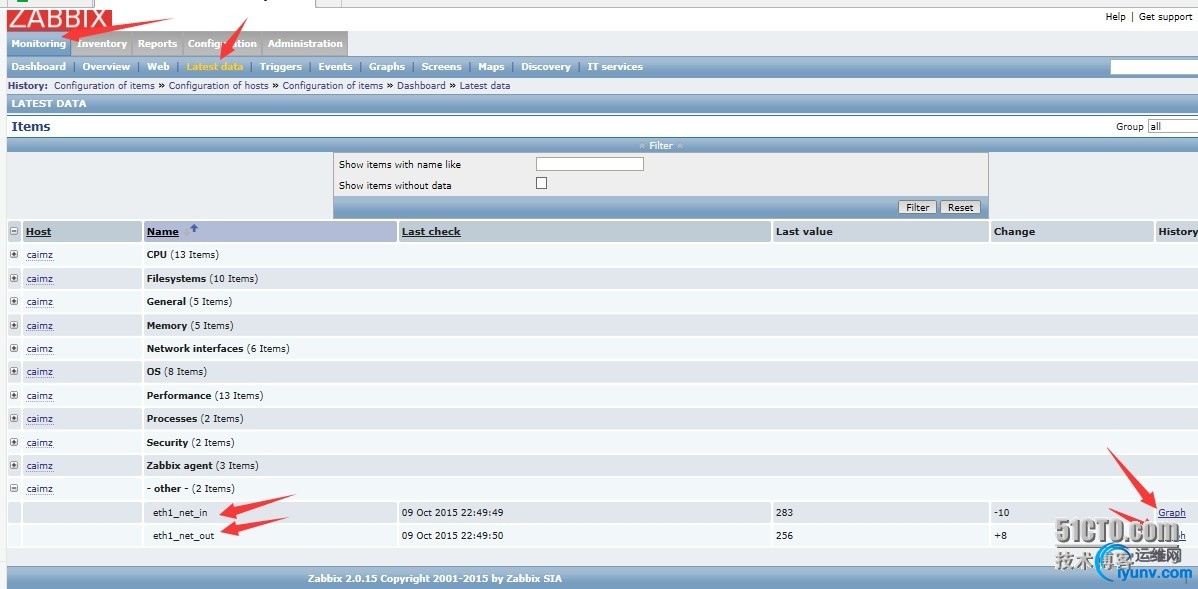
Task: Open the Inventory main tab
Action: pyautogui.click(x=102, y=44)
